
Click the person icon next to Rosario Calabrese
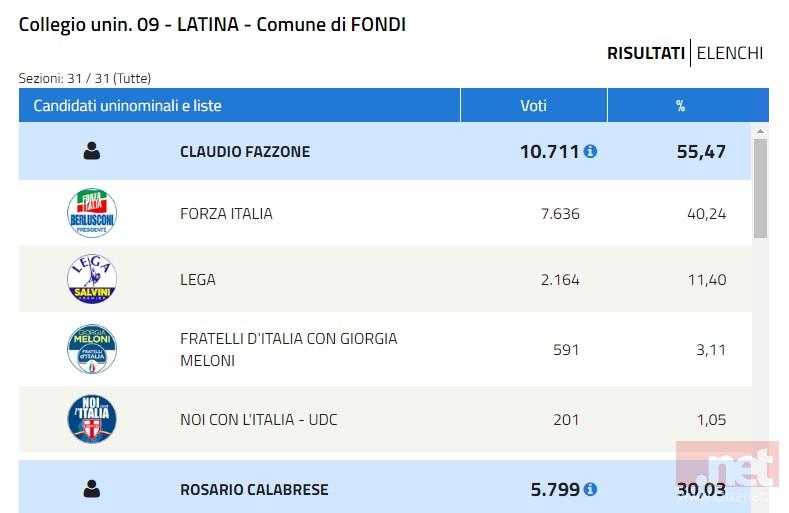point(92,489)
